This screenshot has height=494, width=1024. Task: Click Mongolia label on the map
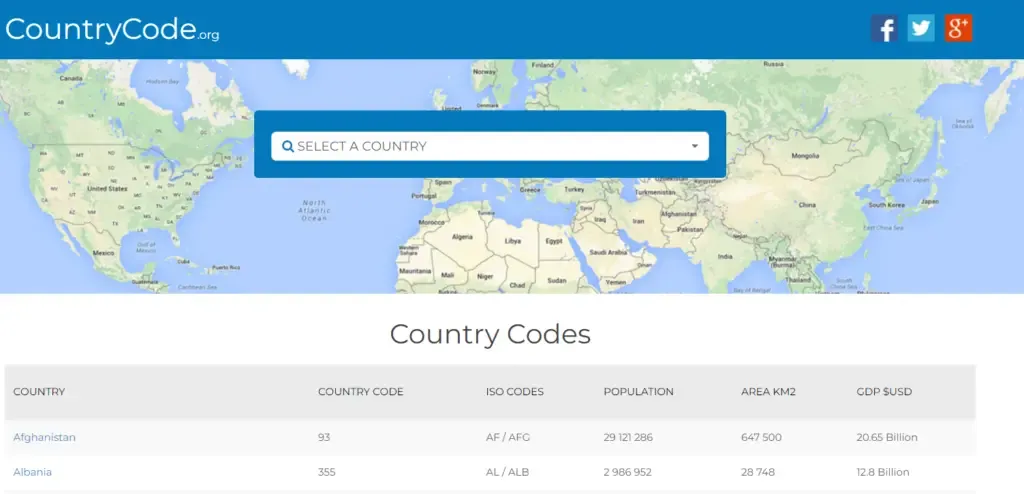pyautogui.click(x=805, y=156)
